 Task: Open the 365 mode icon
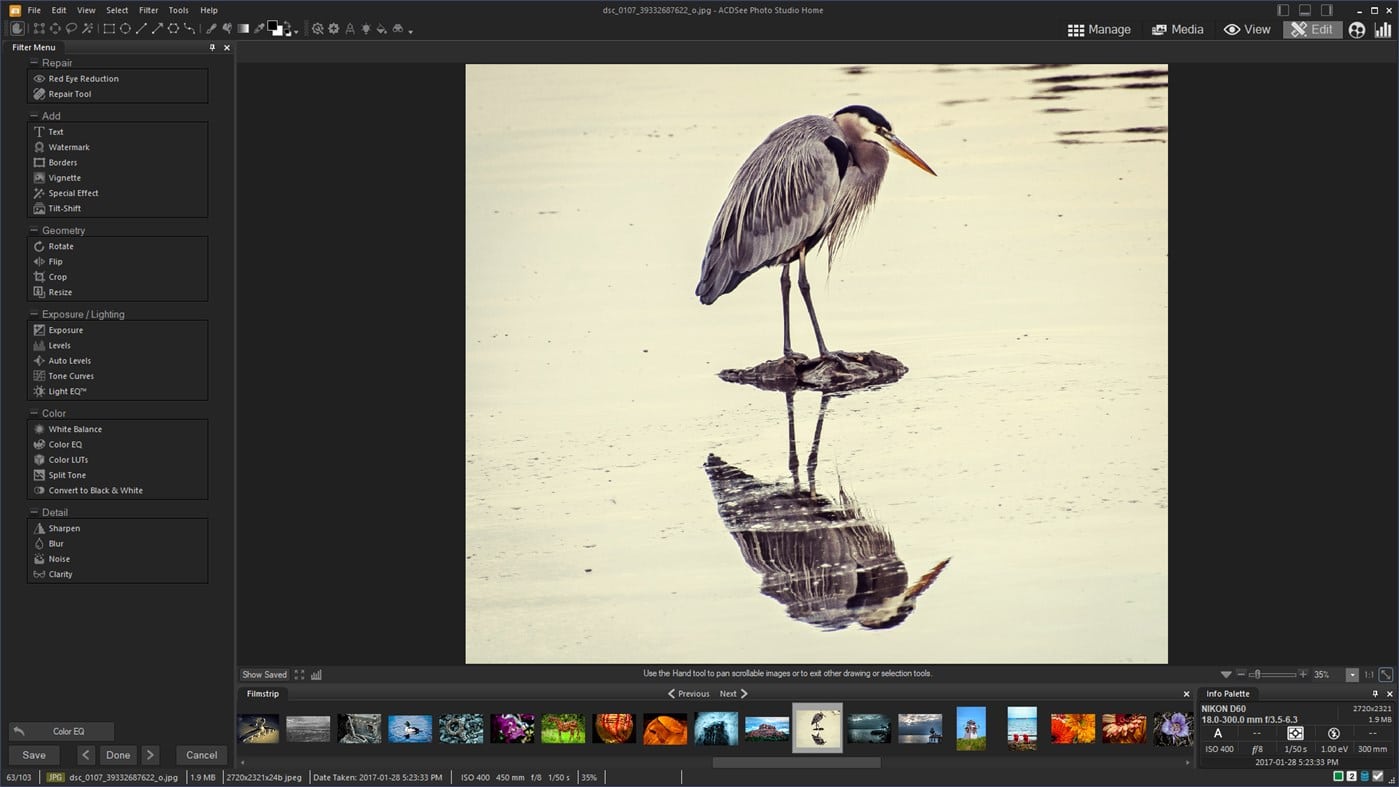1356,30
